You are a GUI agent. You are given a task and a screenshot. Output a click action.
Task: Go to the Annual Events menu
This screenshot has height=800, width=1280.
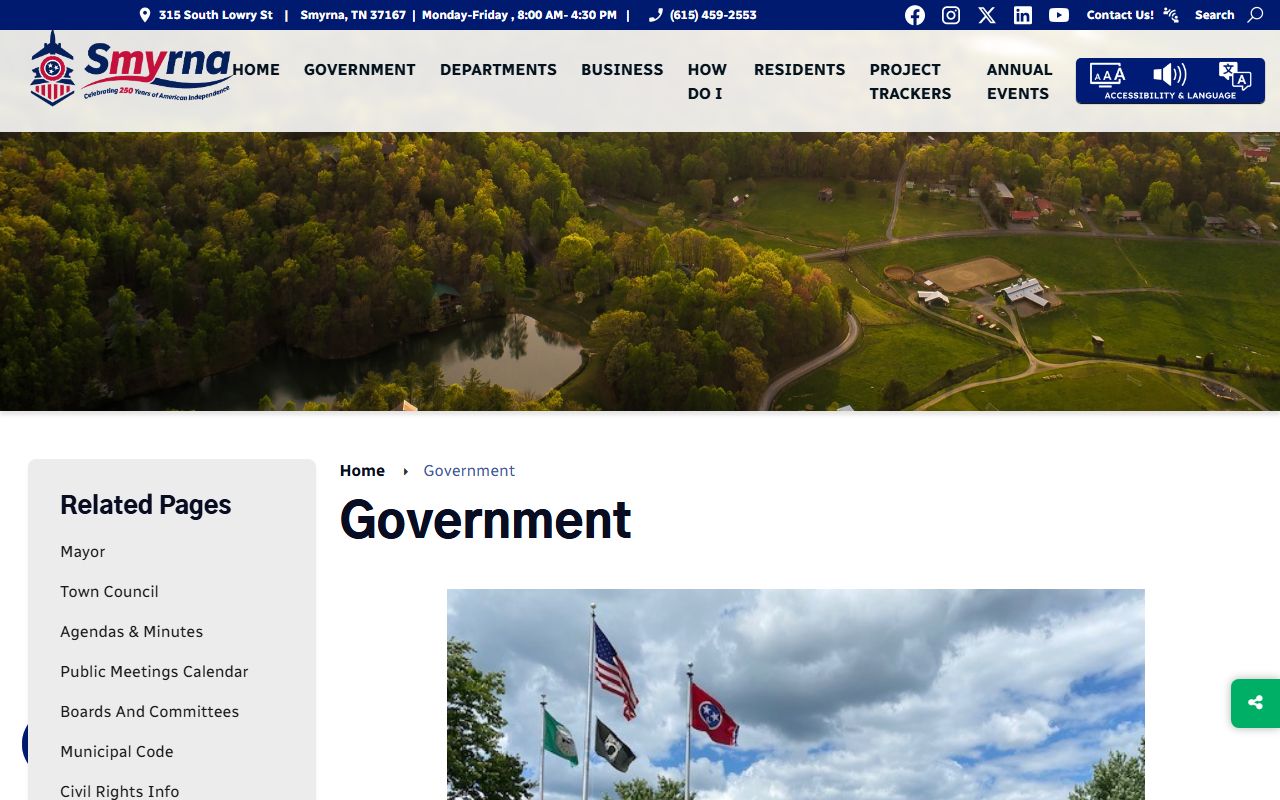pos(1019,81)
